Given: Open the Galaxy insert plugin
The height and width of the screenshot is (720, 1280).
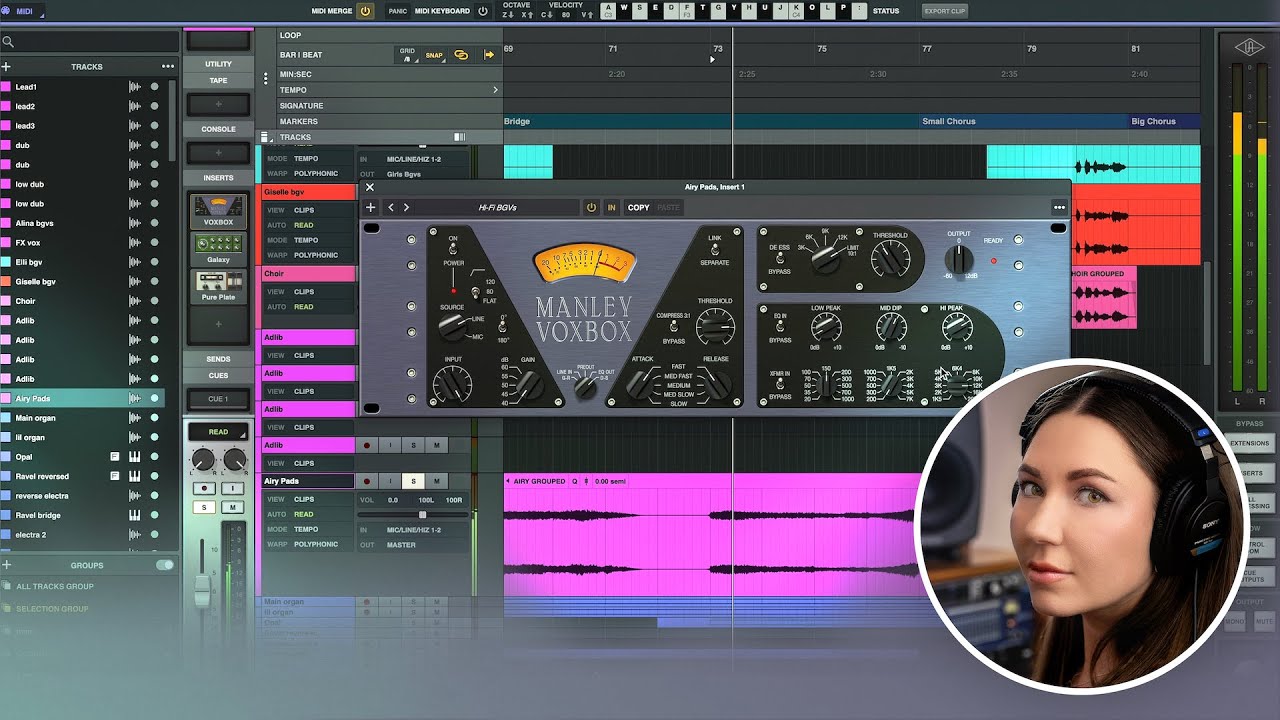Looking at the screenshot, I should tap(218, 249).
